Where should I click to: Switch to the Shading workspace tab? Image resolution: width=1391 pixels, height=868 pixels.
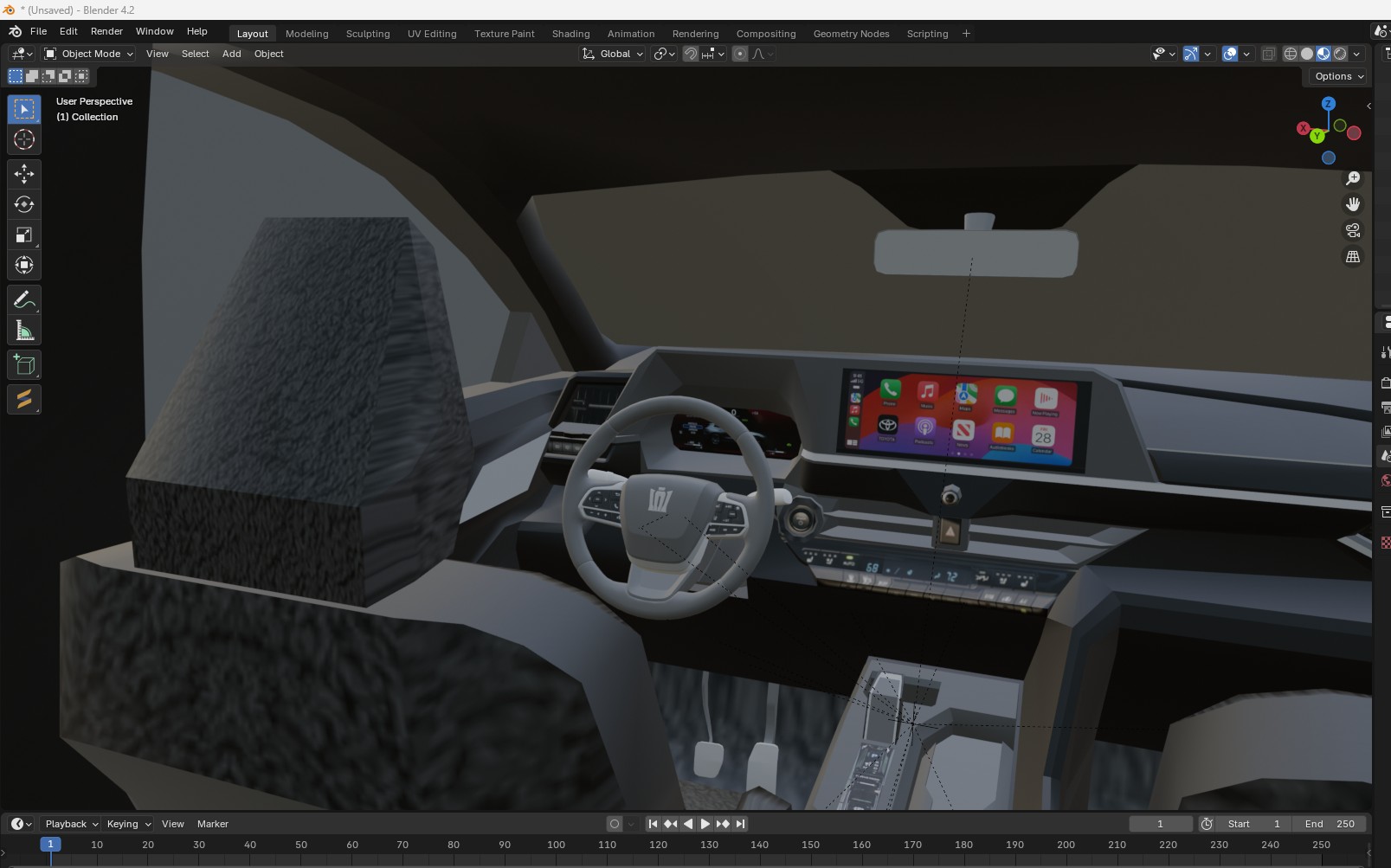pyautogui.click(x=570, y=34)
